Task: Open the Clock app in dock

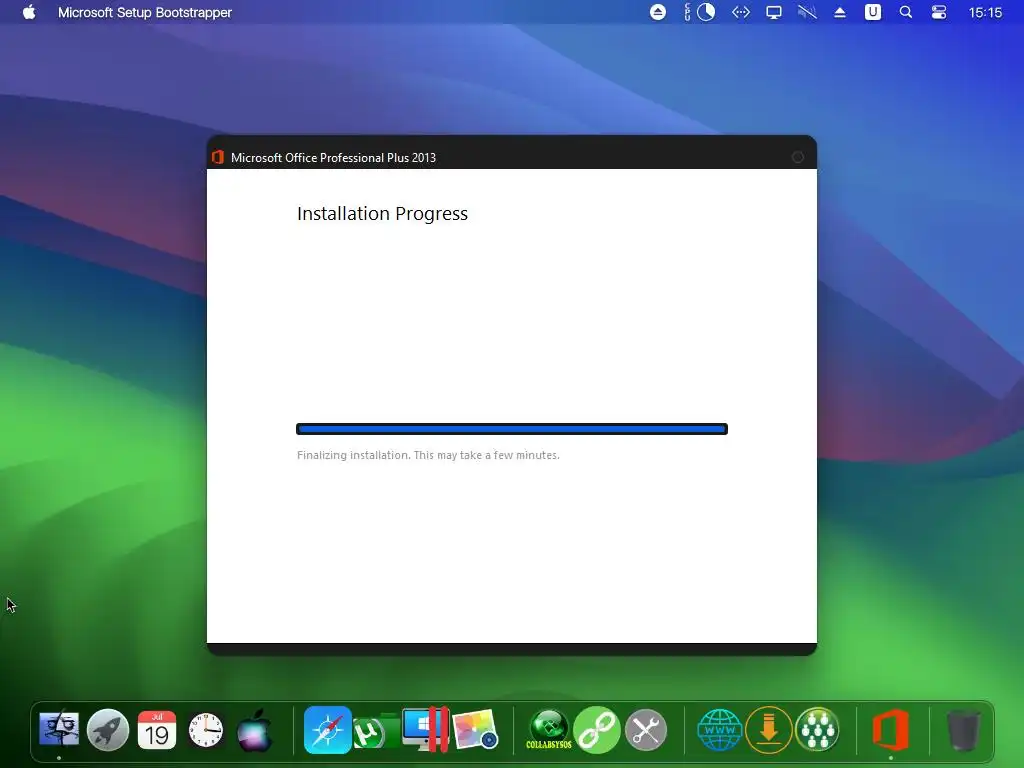Action: click(206, 730)
